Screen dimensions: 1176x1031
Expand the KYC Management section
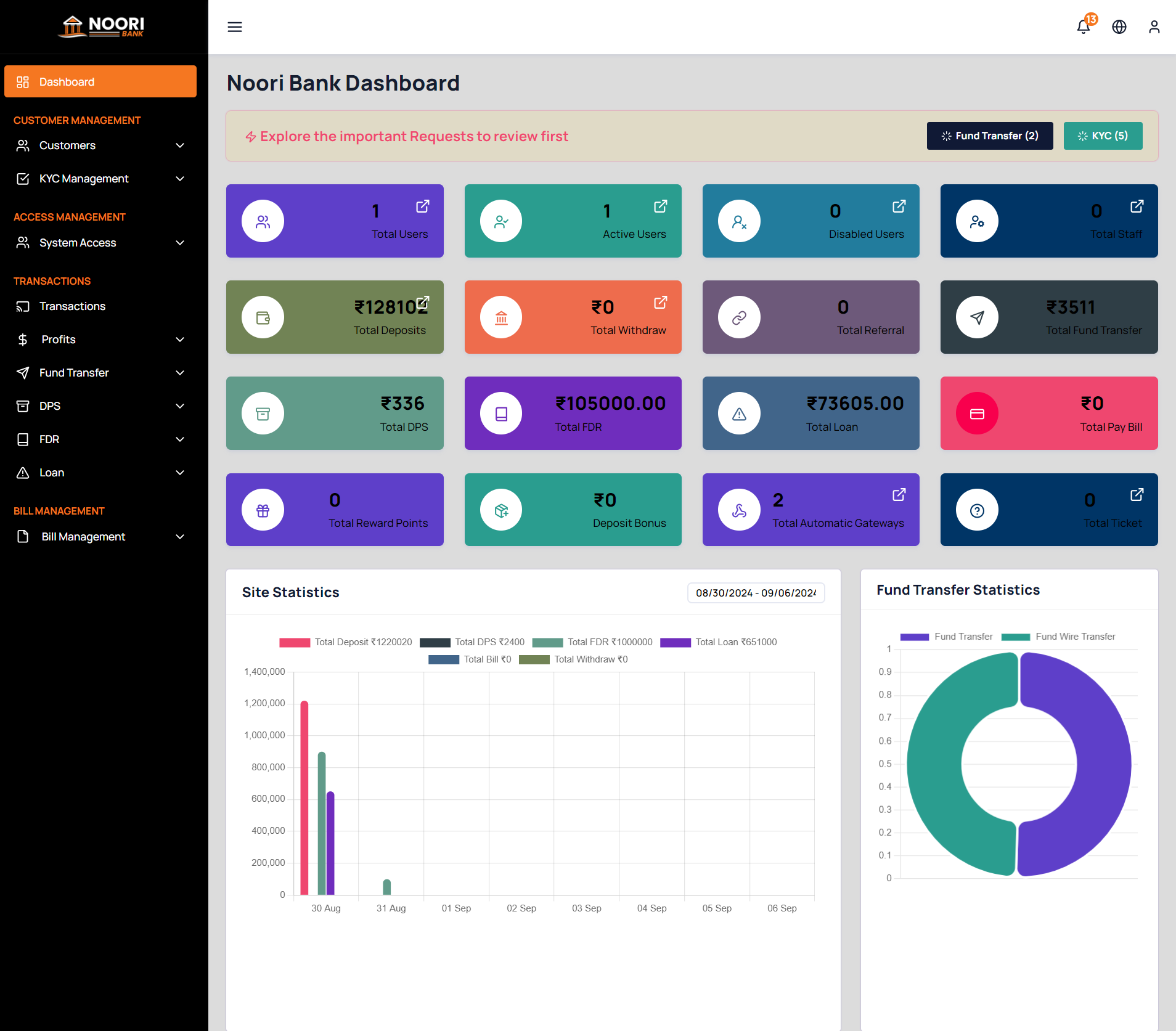tap(100, 179)
